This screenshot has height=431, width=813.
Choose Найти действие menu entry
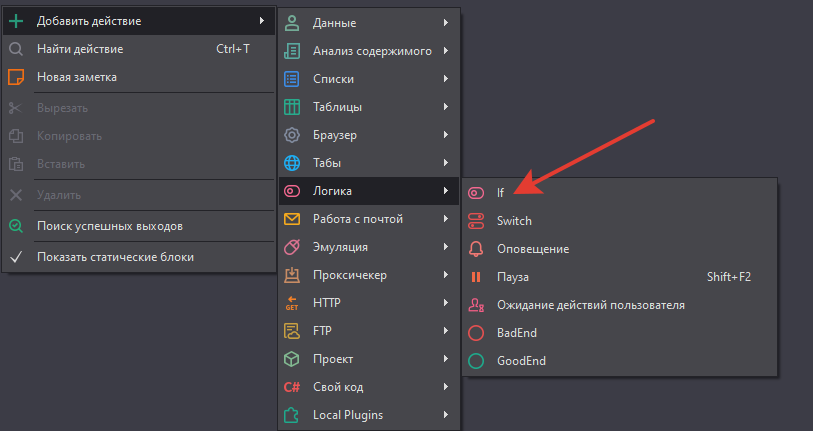(80, 48)
